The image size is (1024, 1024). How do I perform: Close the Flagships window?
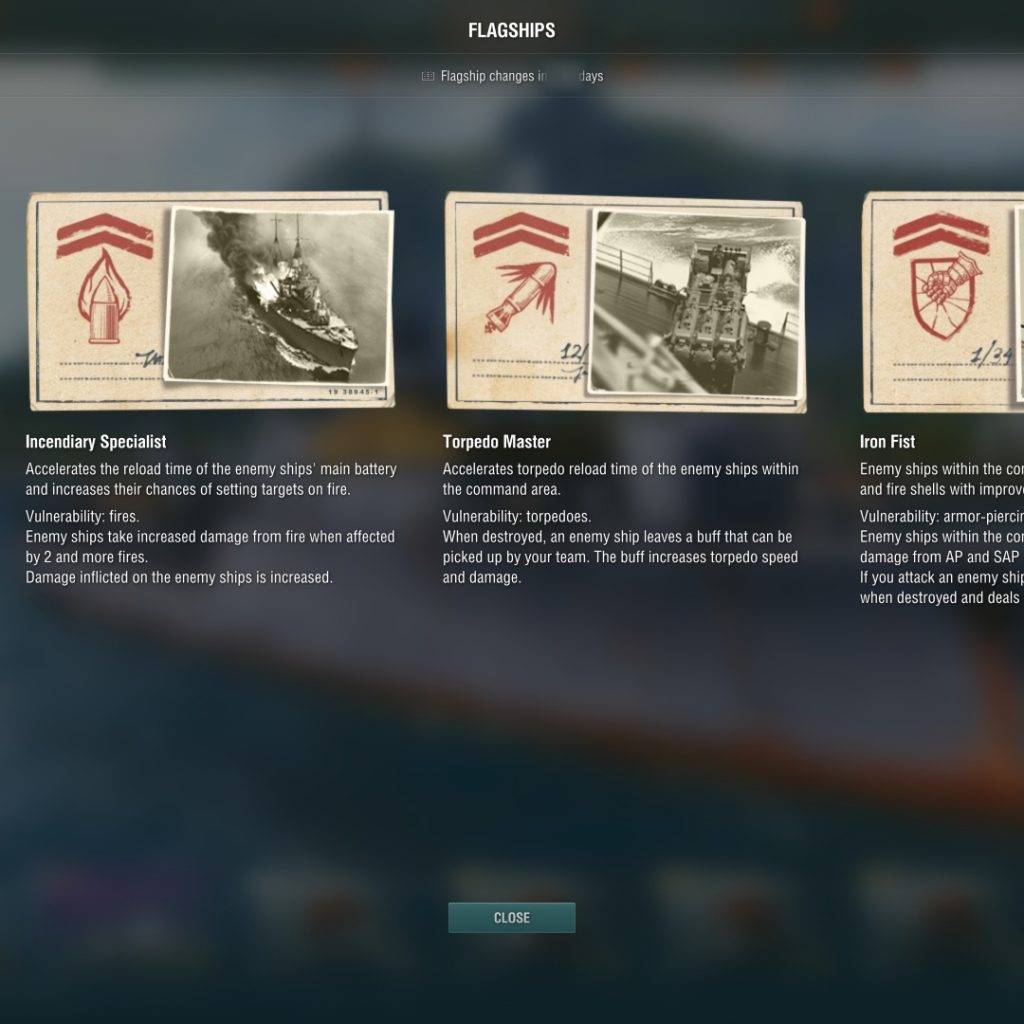(511, 918)
